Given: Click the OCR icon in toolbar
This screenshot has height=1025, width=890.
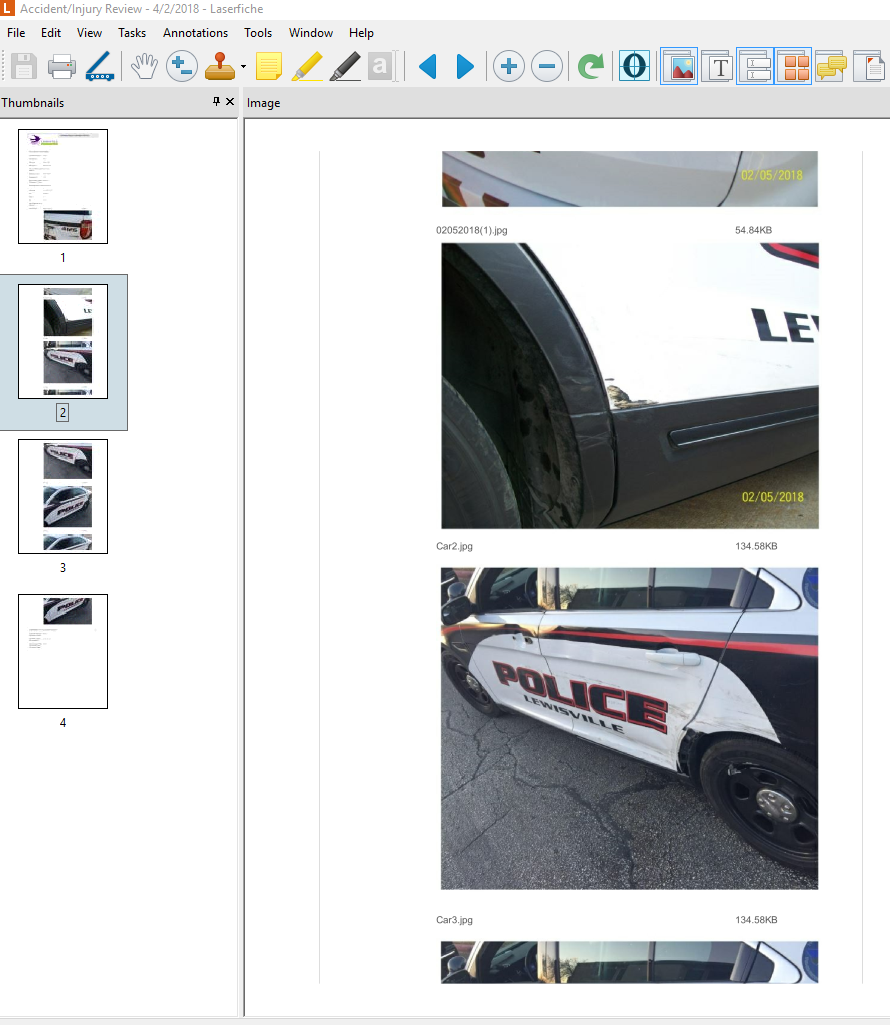Looking at the screenshot, I should (634, 66).
